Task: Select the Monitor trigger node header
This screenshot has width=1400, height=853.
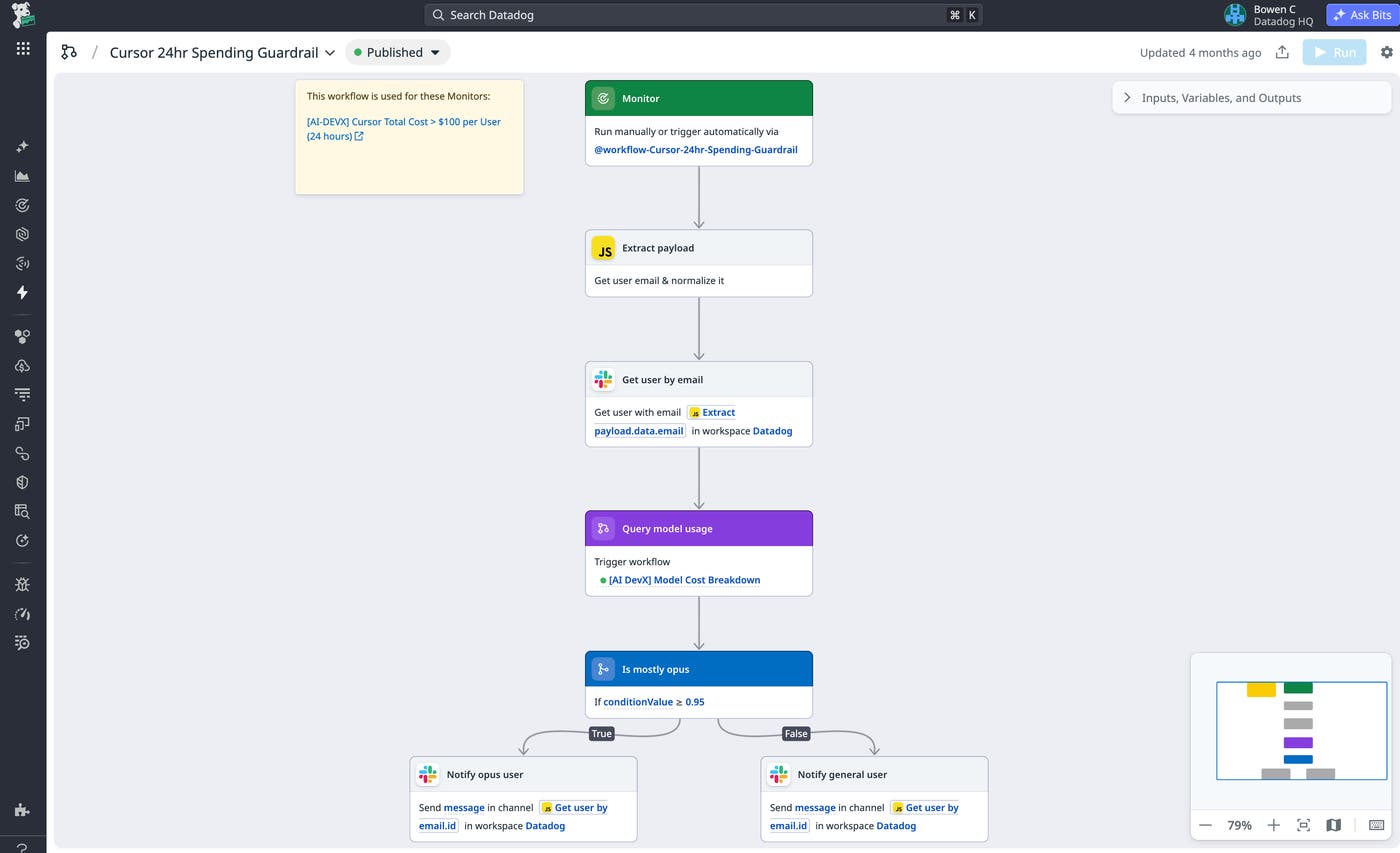Action: click(x=699, y=98)
